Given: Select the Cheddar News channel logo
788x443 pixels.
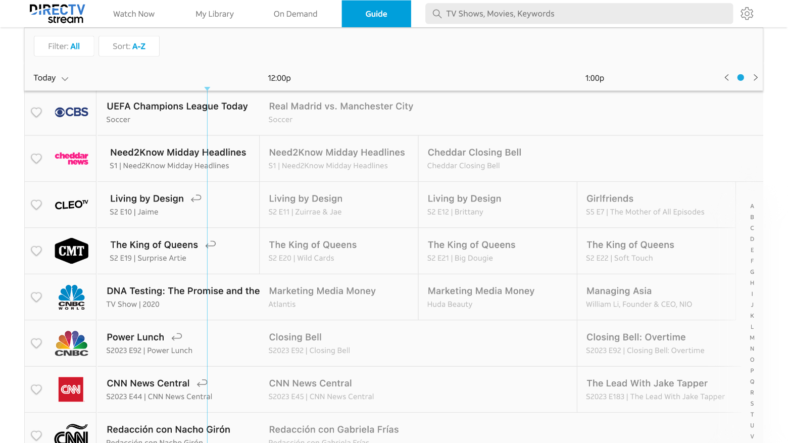Looking at the screenshot, I should coord(71,158).
